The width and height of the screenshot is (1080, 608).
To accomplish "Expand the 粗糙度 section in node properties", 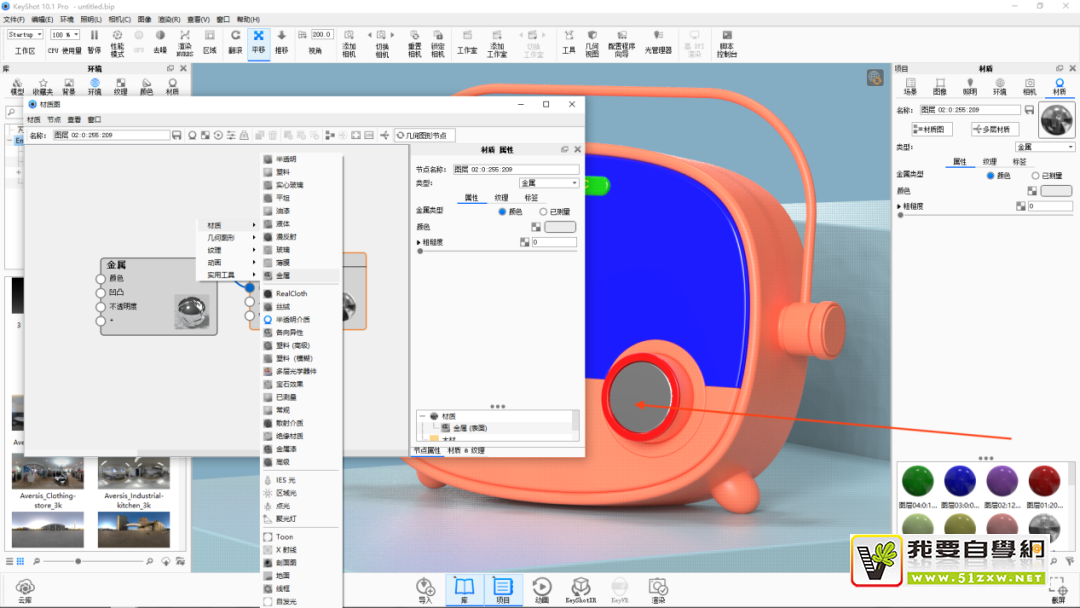I will [419, 242].
